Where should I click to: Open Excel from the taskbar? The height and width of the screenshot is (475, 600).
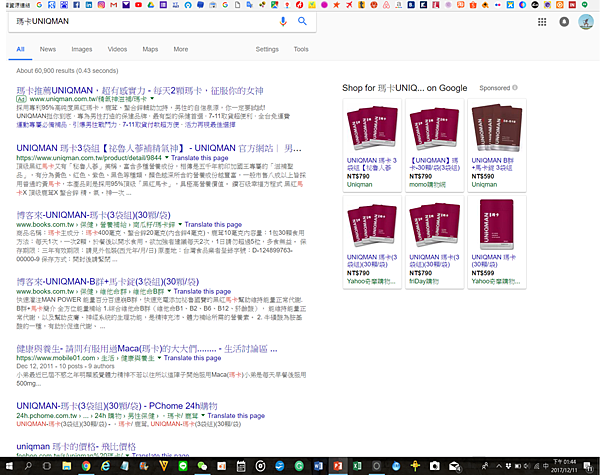(357, 466)
